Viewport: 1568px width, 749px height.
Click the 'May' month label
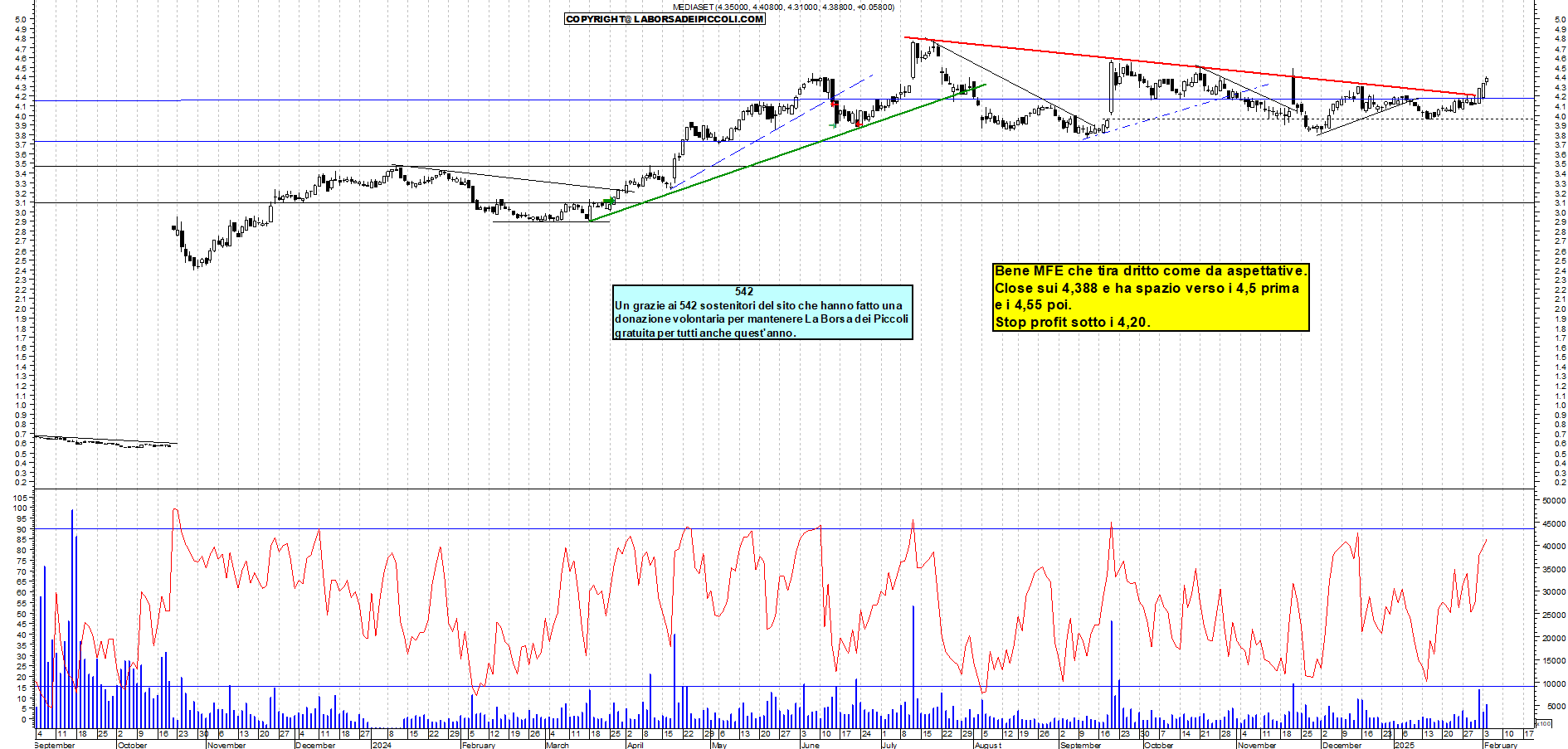point(719,745)
